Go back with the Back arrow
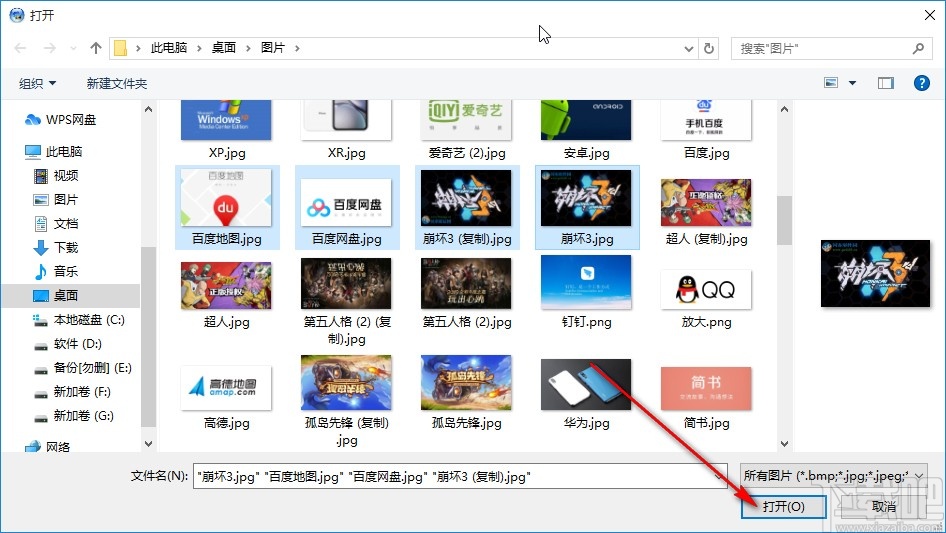The width and height of the screenshot is (946, 533). [20, 48]
